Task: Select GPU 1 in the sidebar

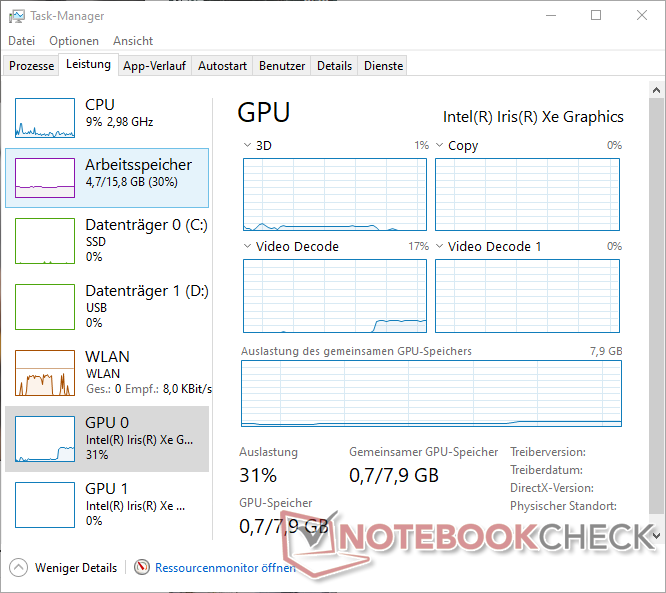Action: pos(107,505)
